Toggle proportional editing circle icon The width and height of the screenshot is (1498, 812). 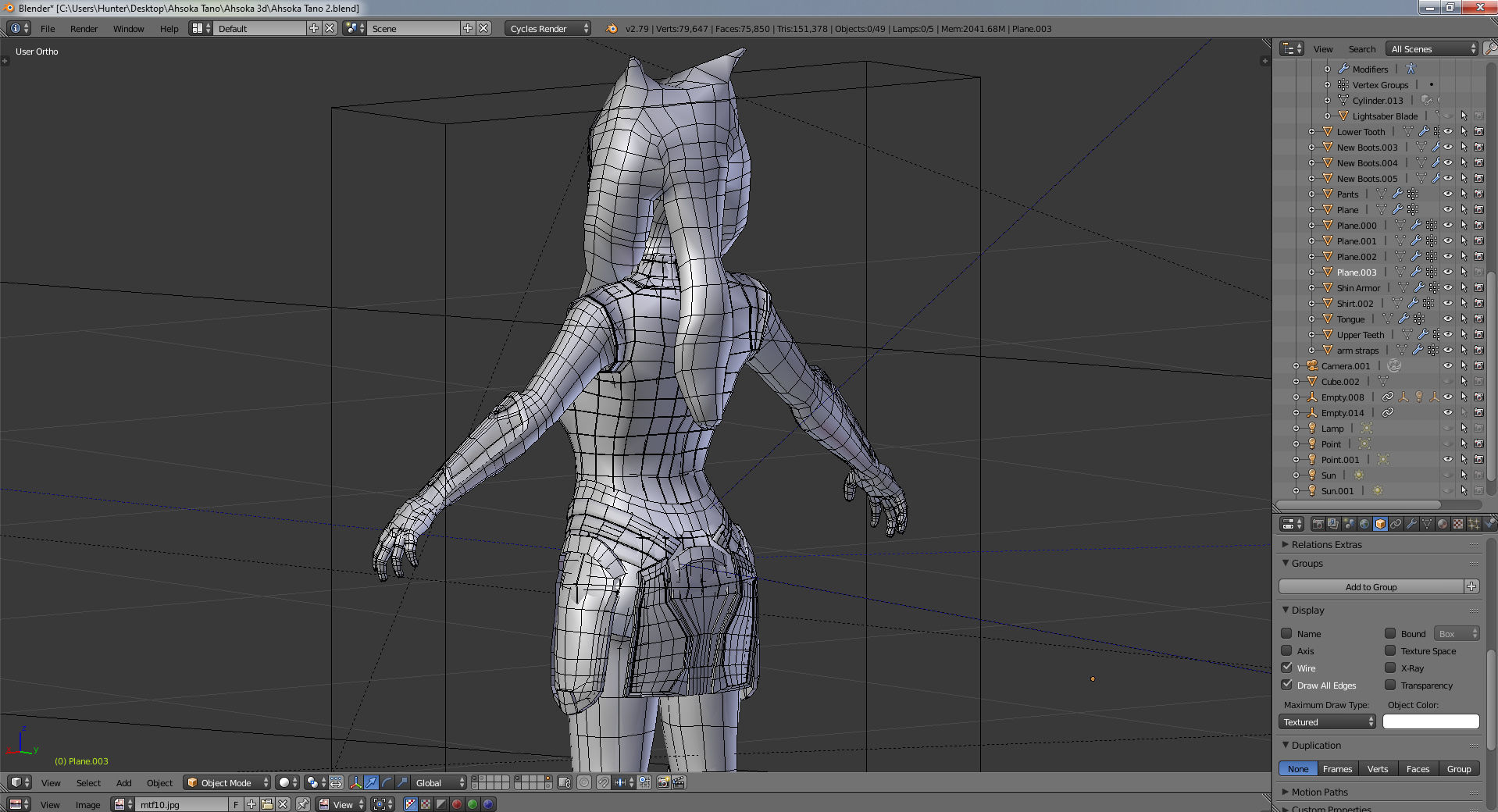tap(583, 782)
